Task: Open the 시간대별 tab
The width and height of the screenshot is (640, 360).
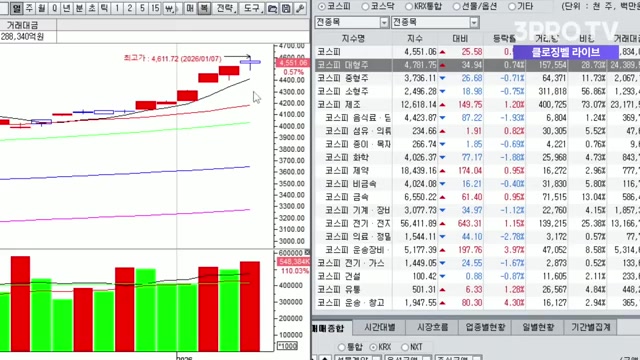Action: pyautogui.click(x=380, y=327)
